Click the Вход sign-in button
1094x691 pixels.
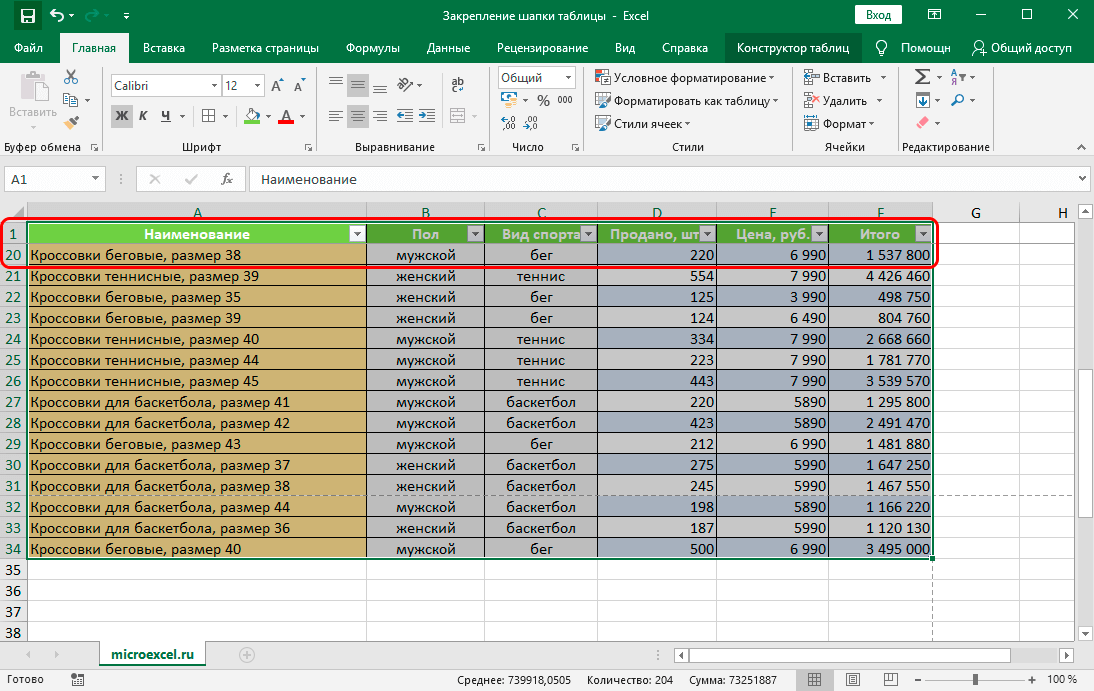point(878,15)
